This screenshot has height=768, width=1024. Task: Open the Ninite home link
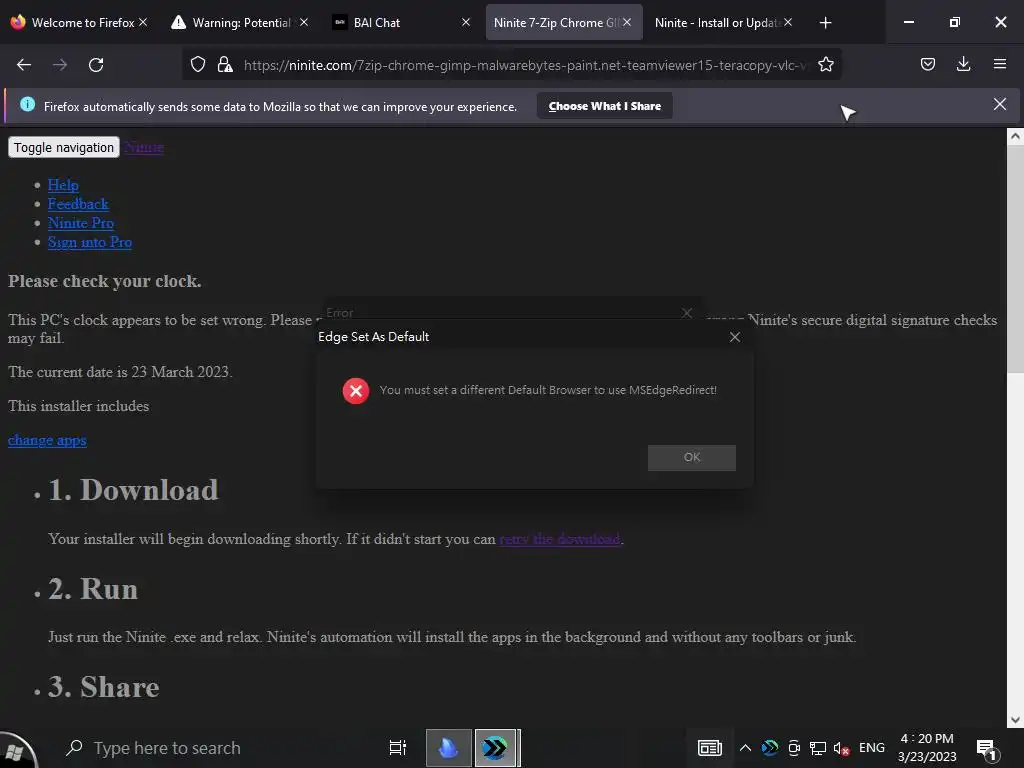144,147
